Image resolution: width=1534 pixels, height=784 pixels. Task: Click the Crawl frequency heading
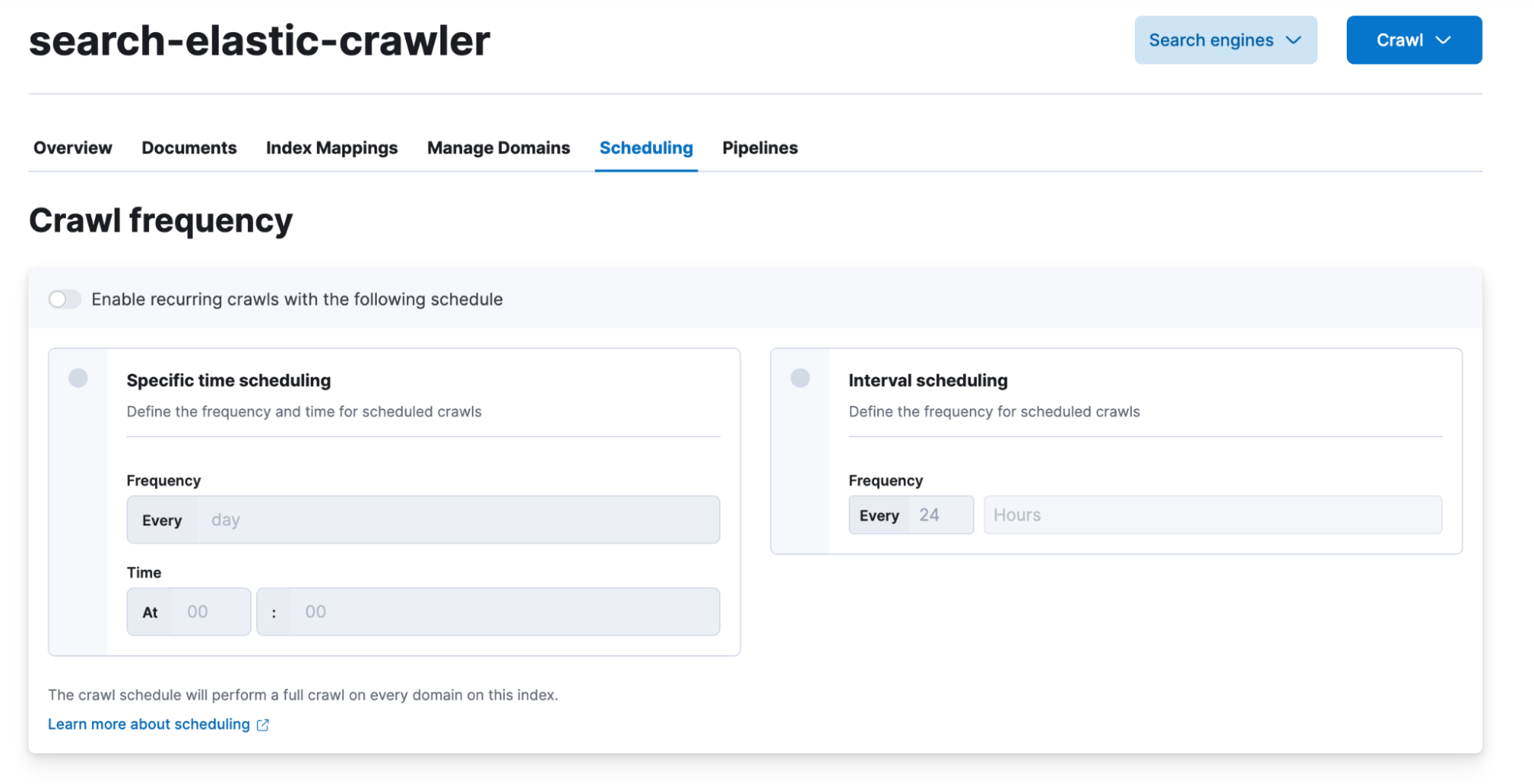tap(161, 221)
